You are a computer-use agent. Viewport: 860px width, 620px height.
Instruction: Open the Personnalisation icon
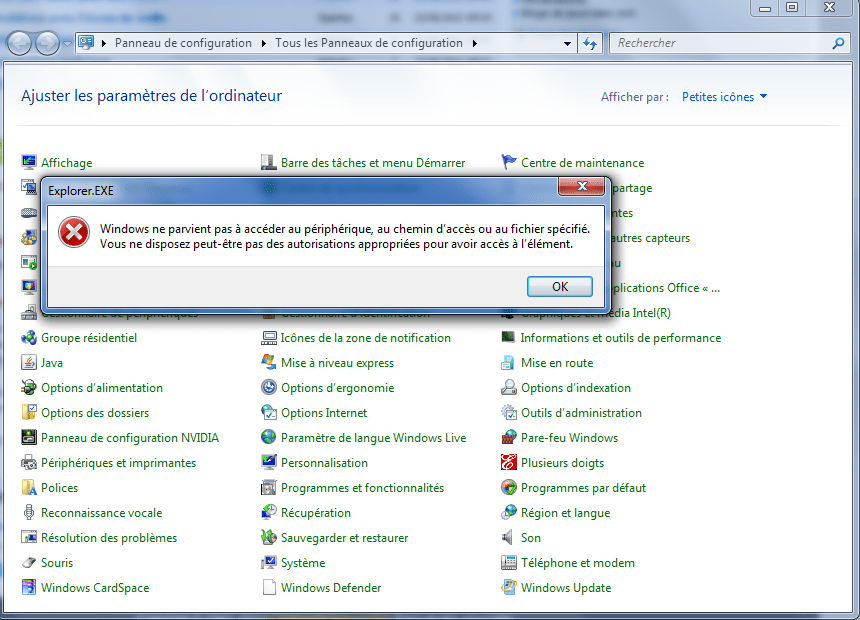tap(268, 463)
